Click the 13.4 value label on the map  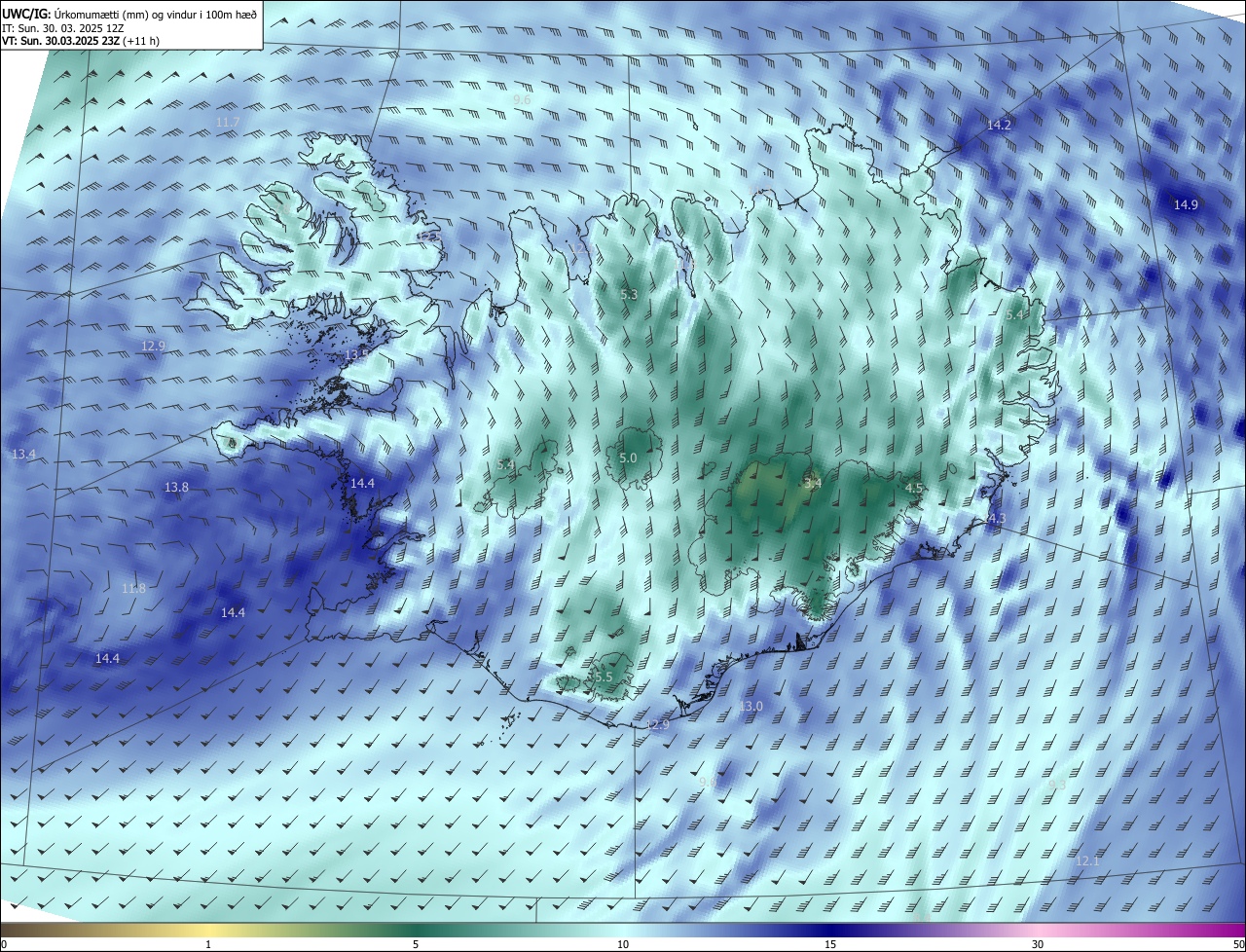pos(23,455)
